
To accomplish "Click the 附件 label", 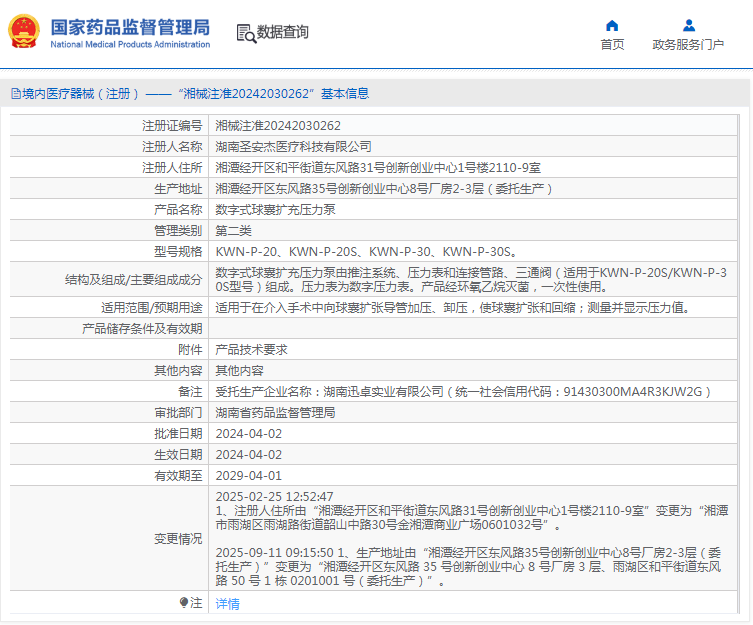I will pos(190,350).
